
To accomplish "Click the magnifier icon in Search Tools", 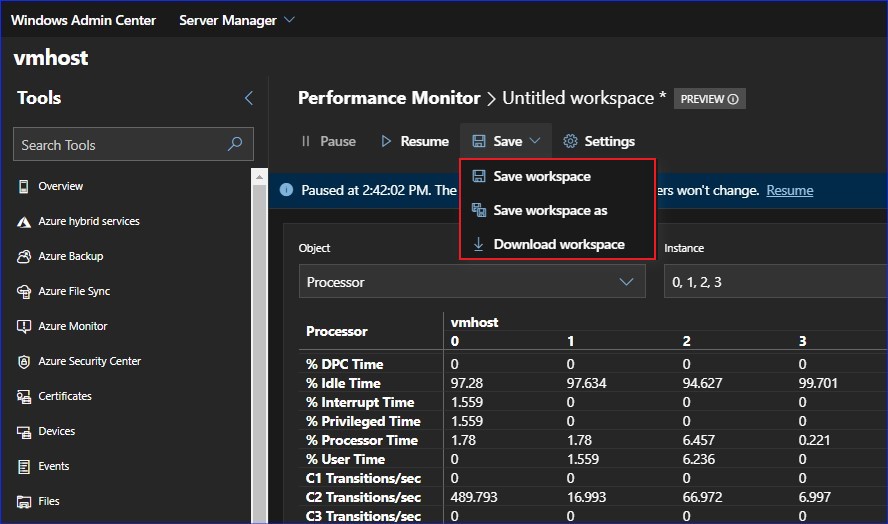I will [235, 144].
